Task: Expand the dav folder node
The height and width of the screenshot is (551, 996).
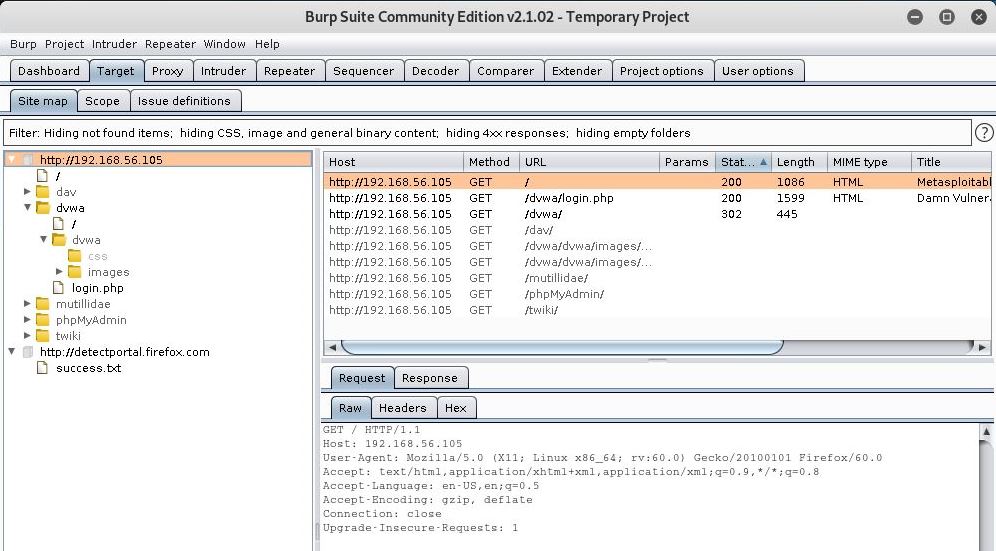Action: (x=27, y=191)
